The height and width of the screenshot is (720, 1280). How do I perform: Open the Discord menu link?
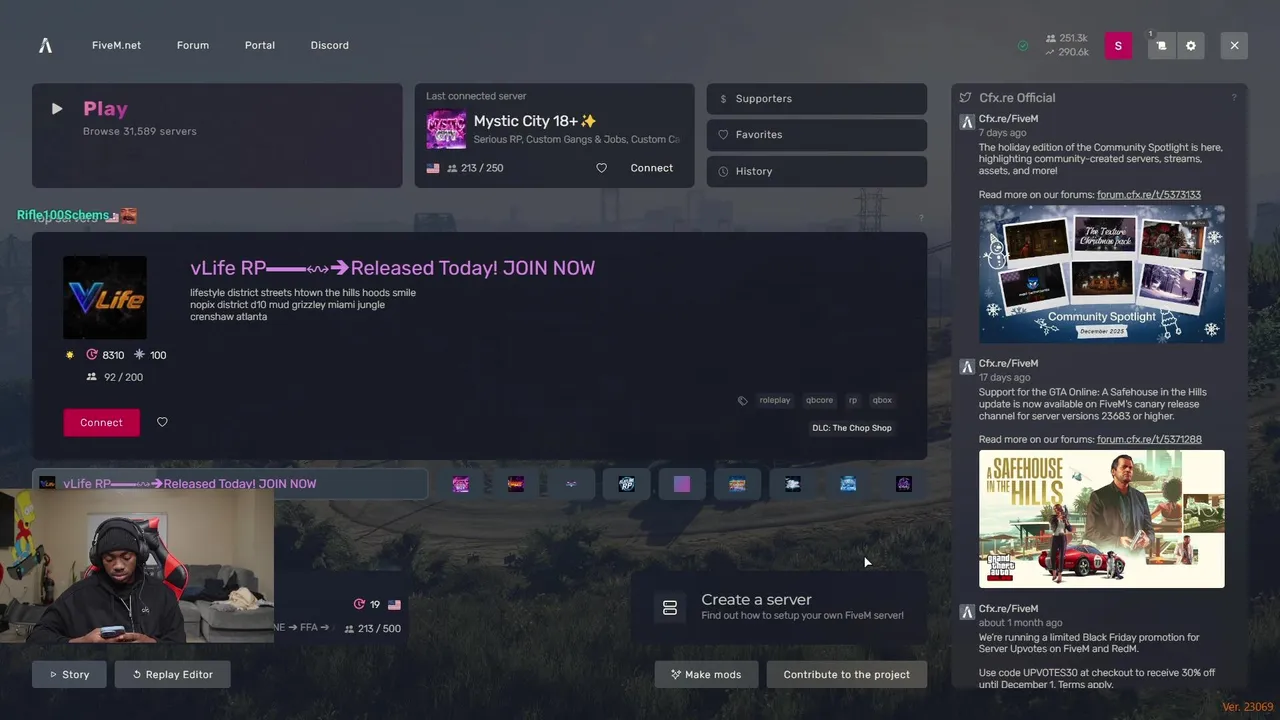click(x=330, y=45)
